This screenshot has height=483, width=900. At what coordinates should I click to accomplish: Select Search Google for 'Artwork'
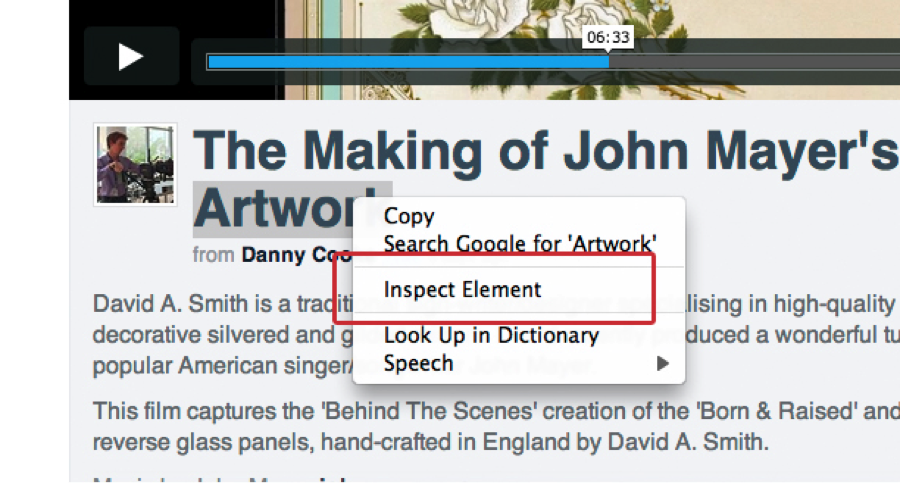[519, 244]
